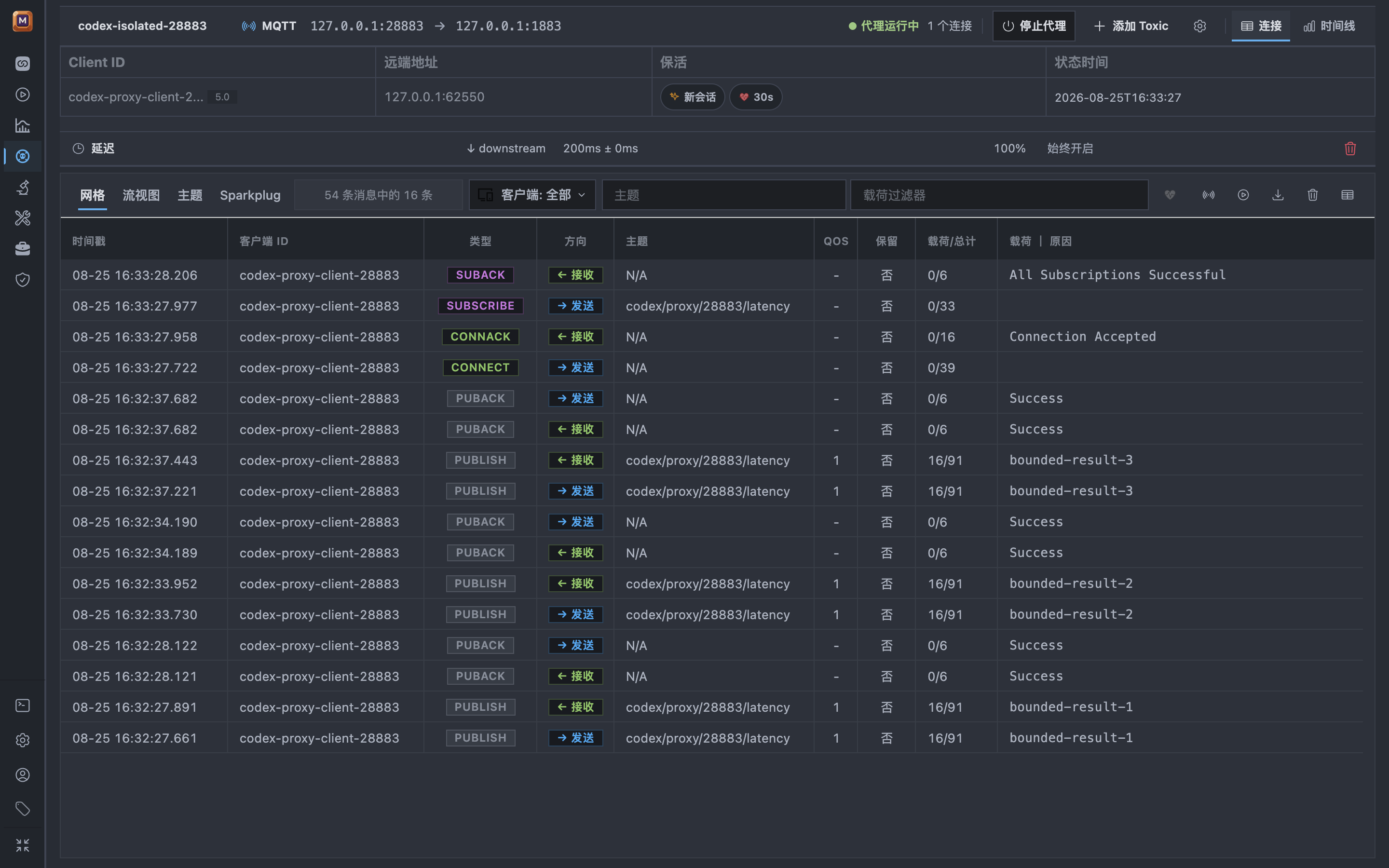Click status time 2026-08-25T16:33:27

[x=1118, y=97]
